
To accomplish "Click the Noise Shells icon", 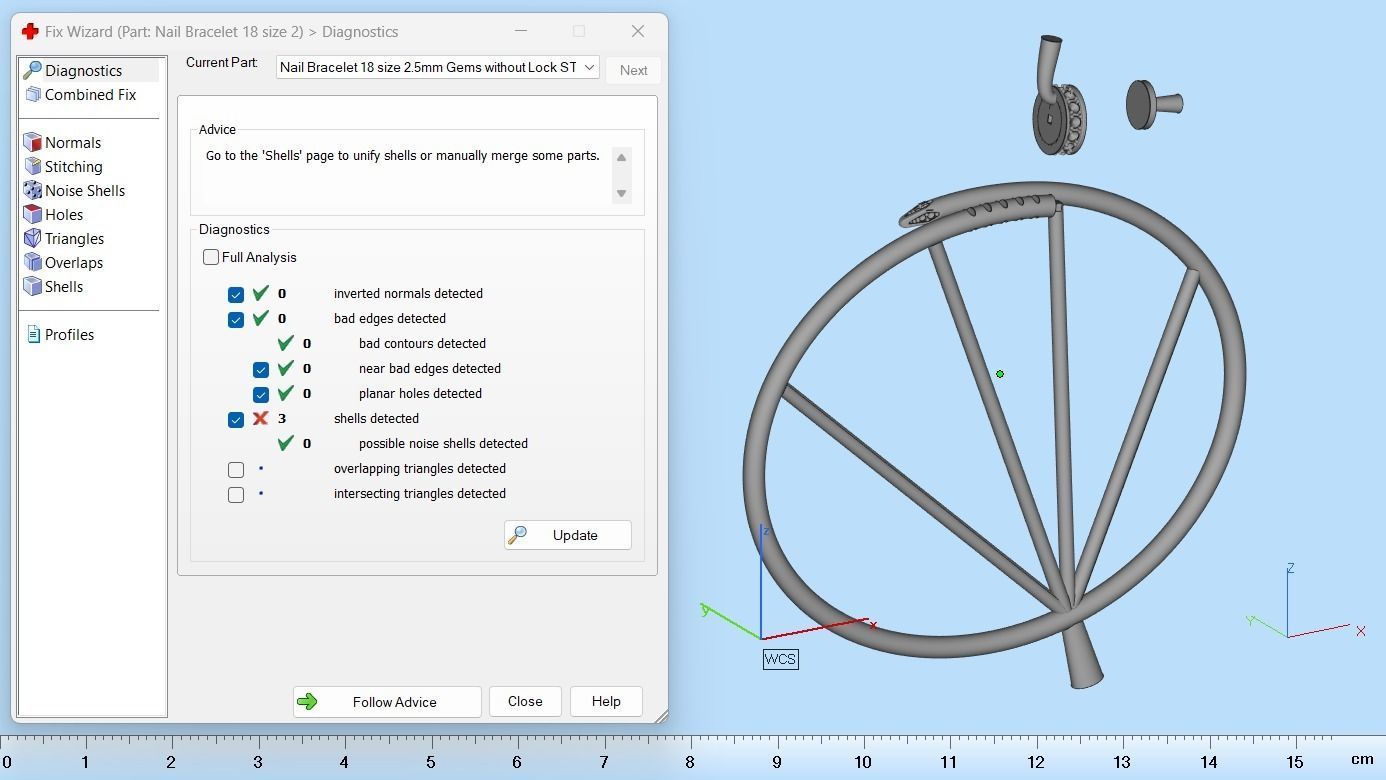I will [32, 190].
